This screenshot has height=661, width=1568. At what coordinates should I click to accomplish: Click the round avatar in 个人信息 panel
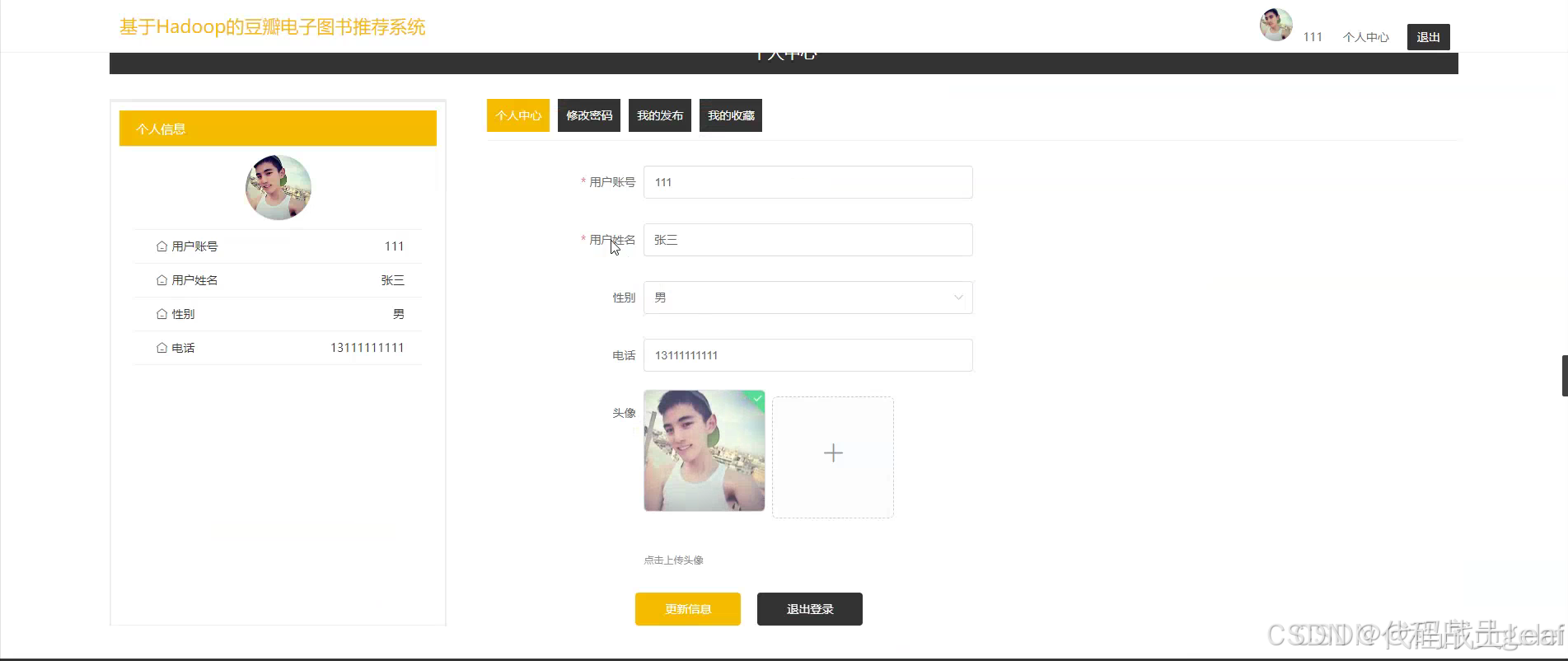[x=278, y=187]
